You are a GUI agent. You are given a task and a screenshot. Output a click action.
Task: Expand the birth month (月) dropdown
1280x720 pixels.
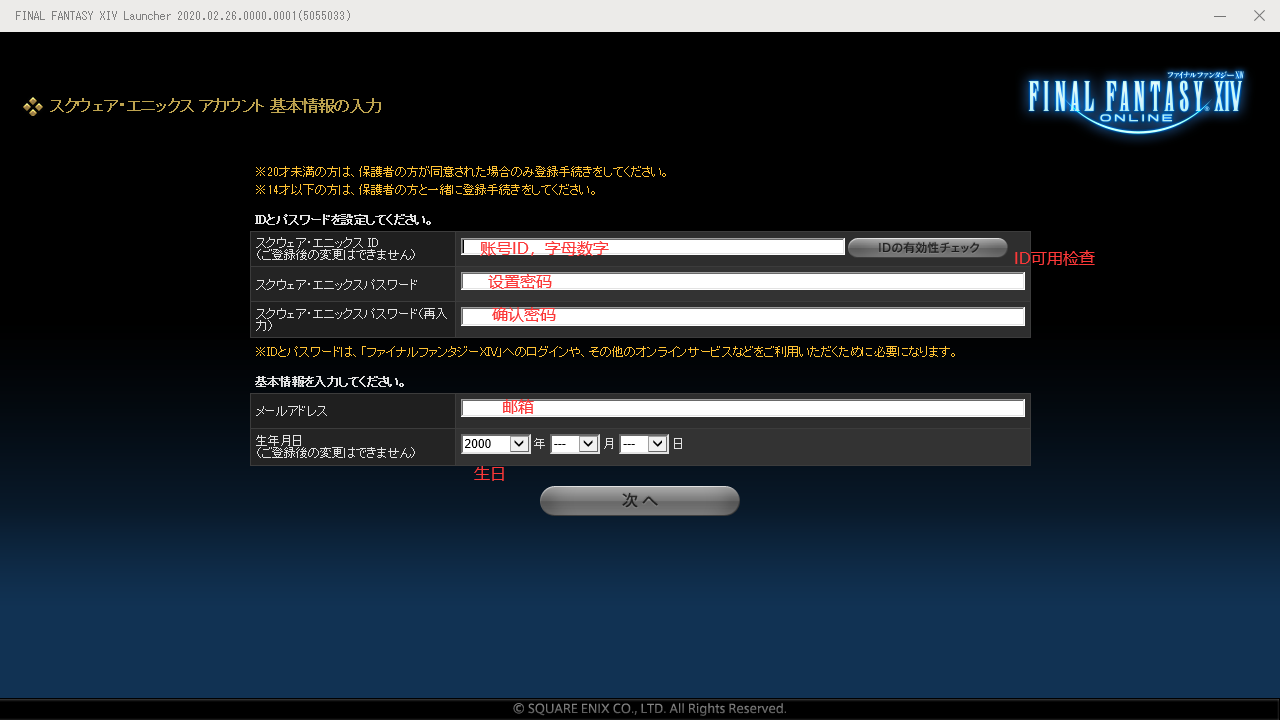575,444
